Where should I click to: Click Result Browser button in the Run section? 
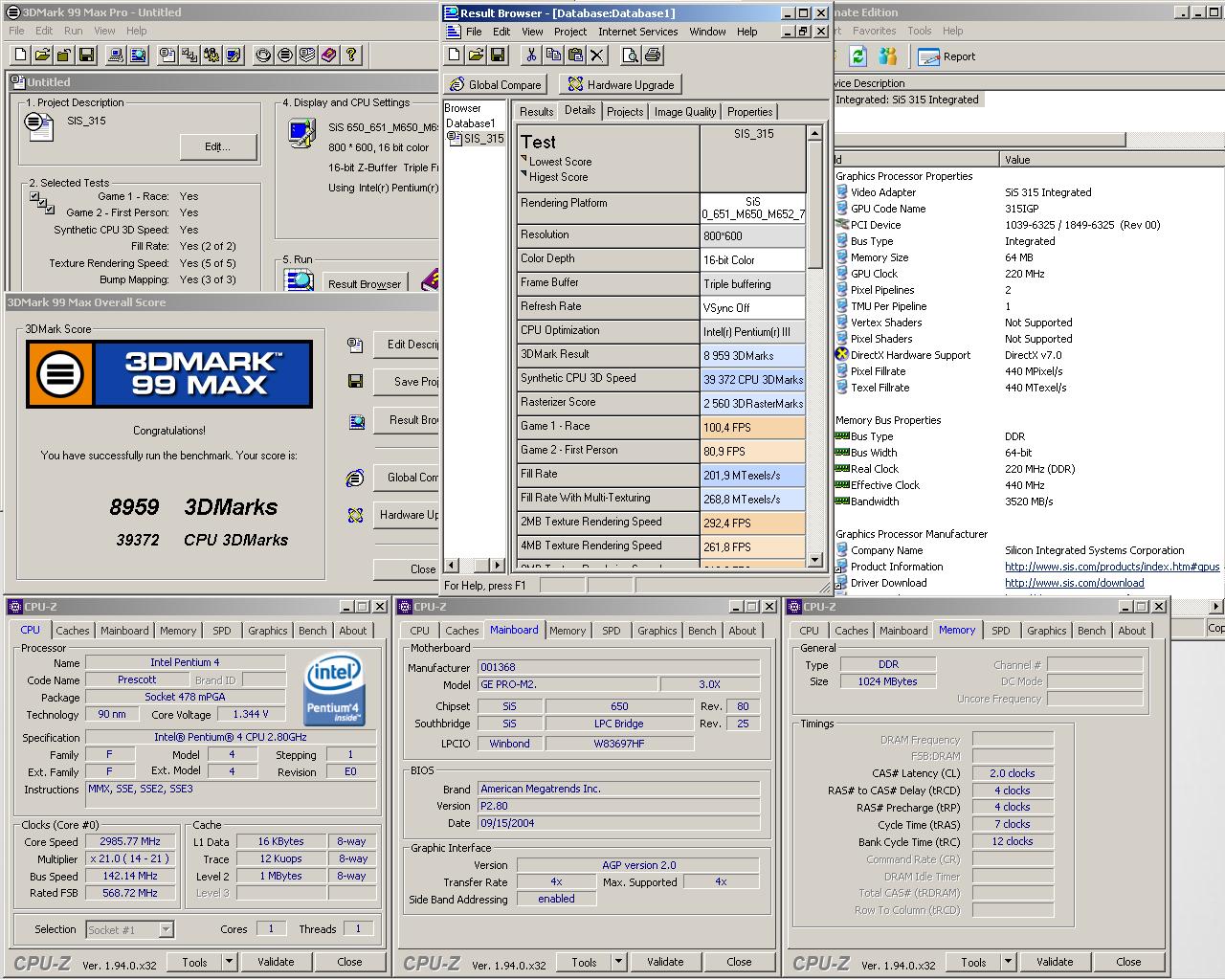[x=365, y=283]
